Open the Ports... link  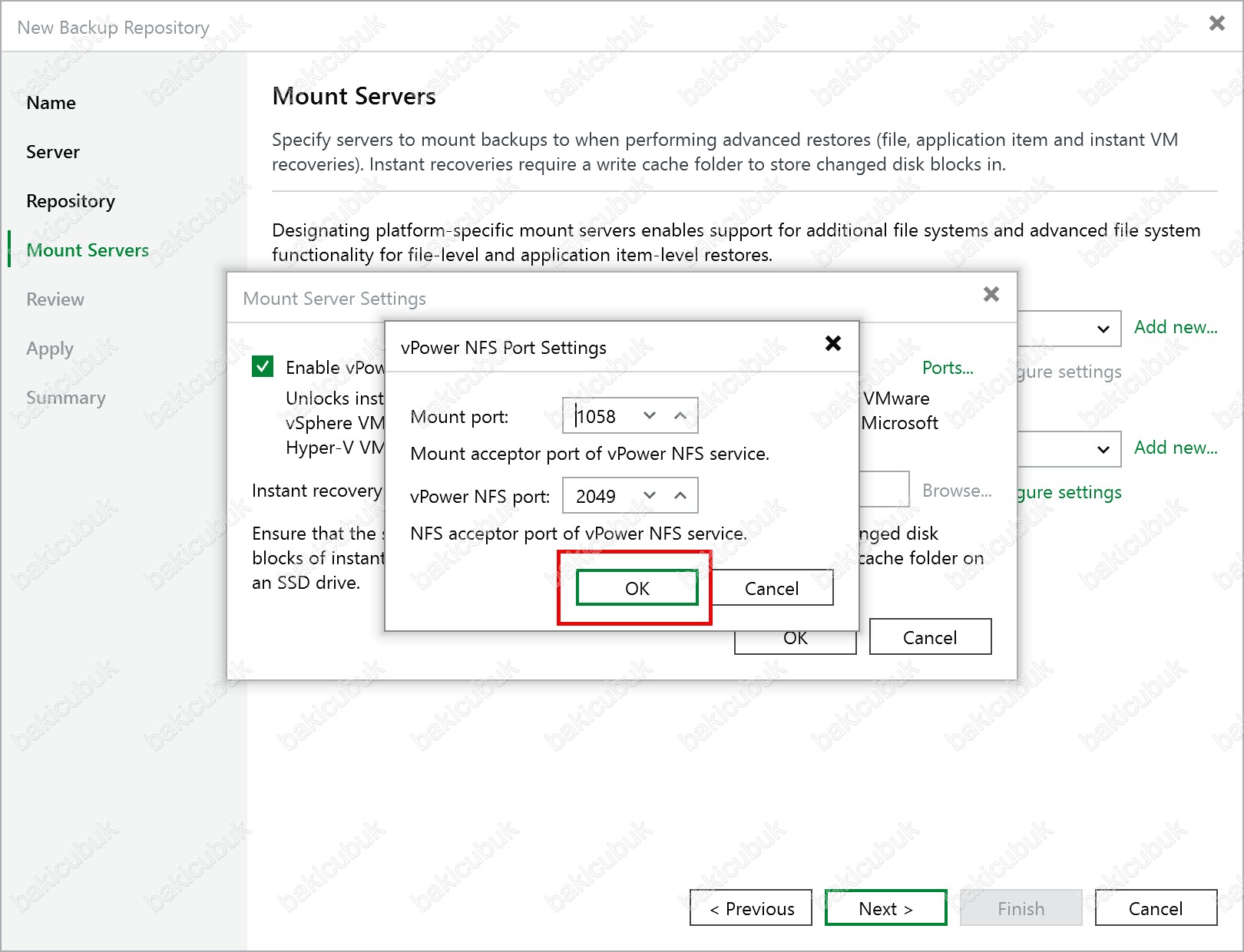click(947, 368)
